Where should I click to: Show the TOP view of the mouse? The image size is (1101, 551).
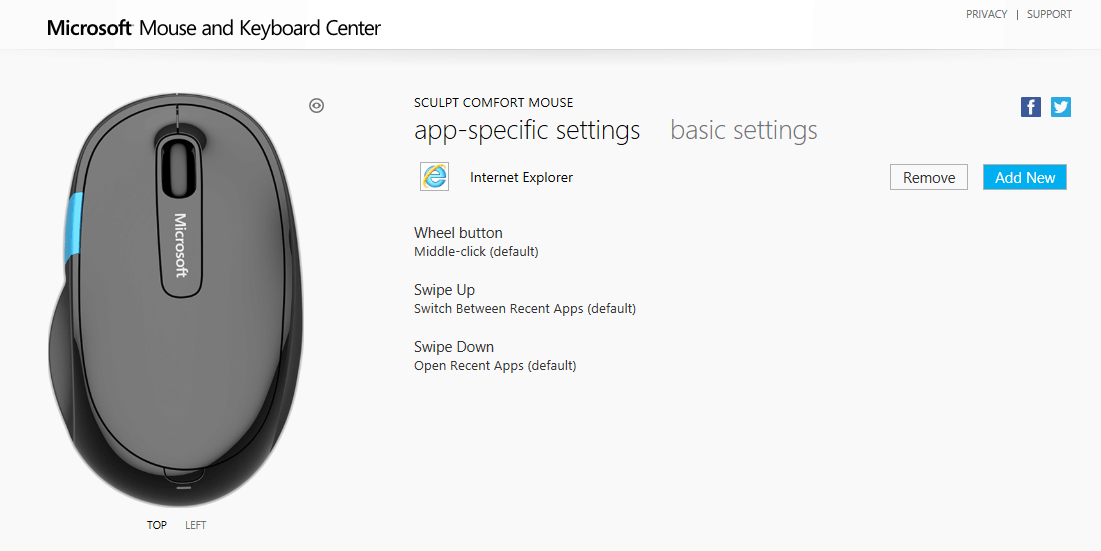click(157, 525)
